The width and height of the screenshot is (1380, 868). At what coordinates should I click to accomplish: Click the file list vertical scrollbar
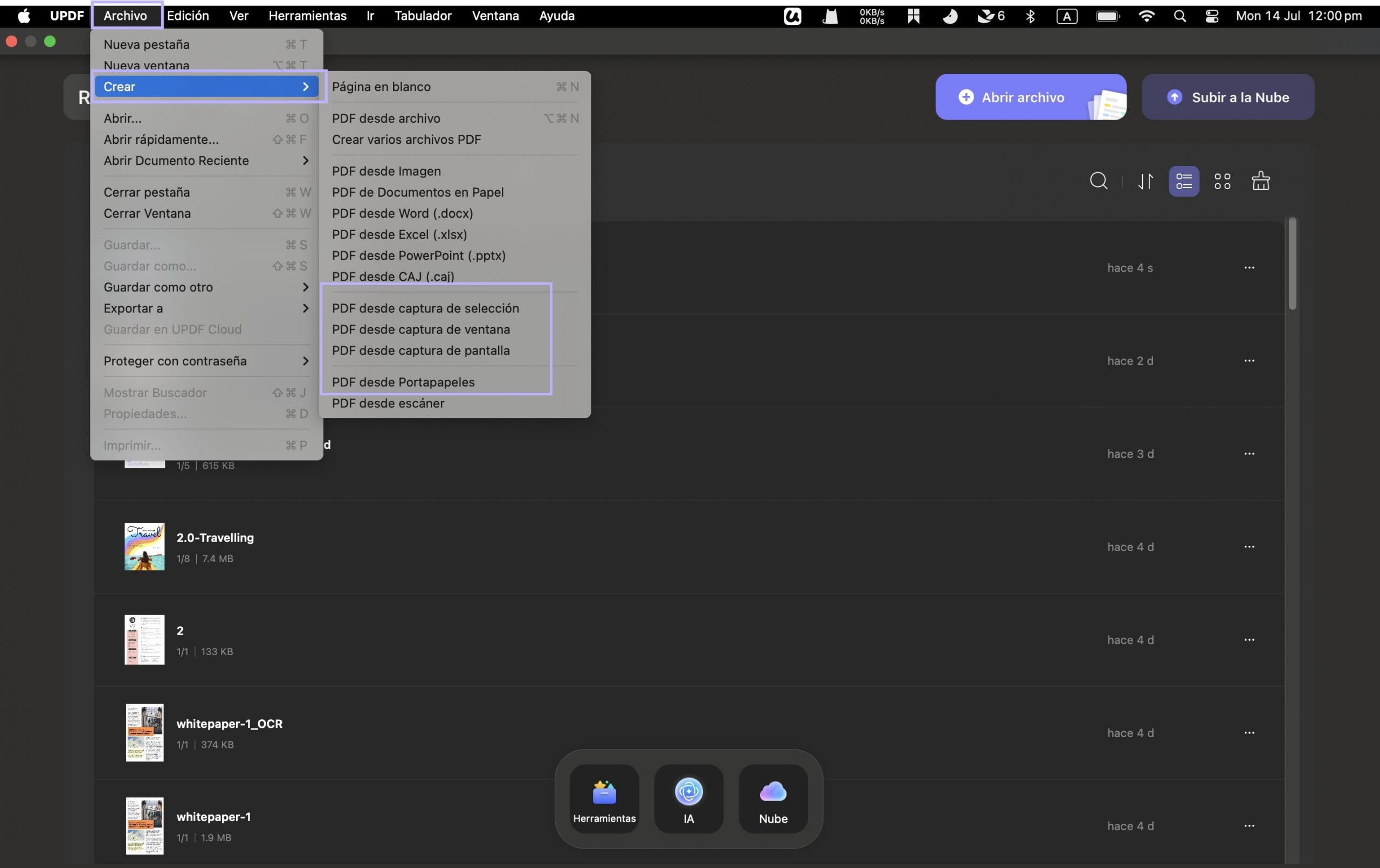tap(1292, 264)
